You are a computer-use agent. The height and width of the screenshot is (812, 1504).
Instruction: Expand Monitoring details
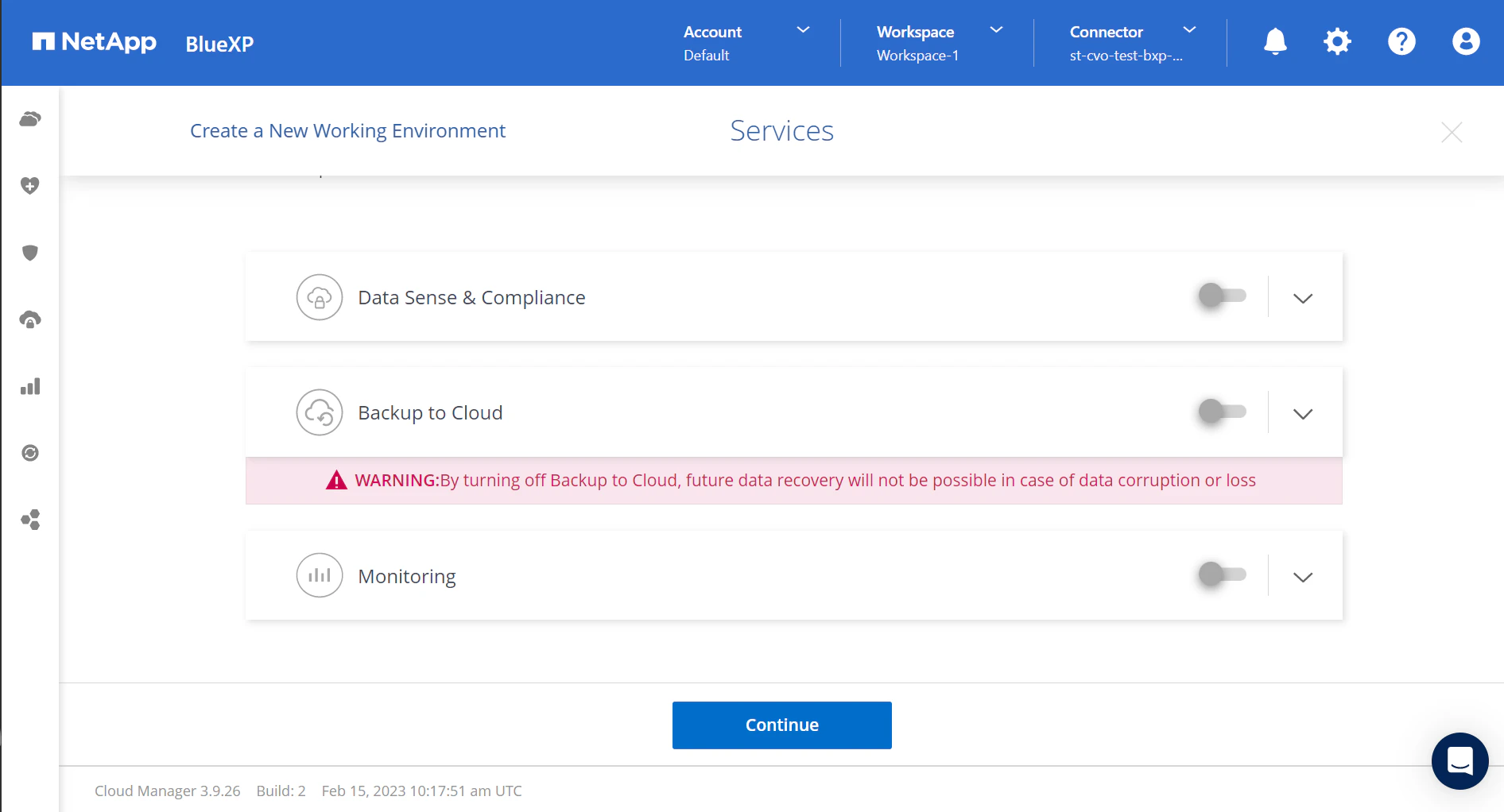coord(1303,577)
